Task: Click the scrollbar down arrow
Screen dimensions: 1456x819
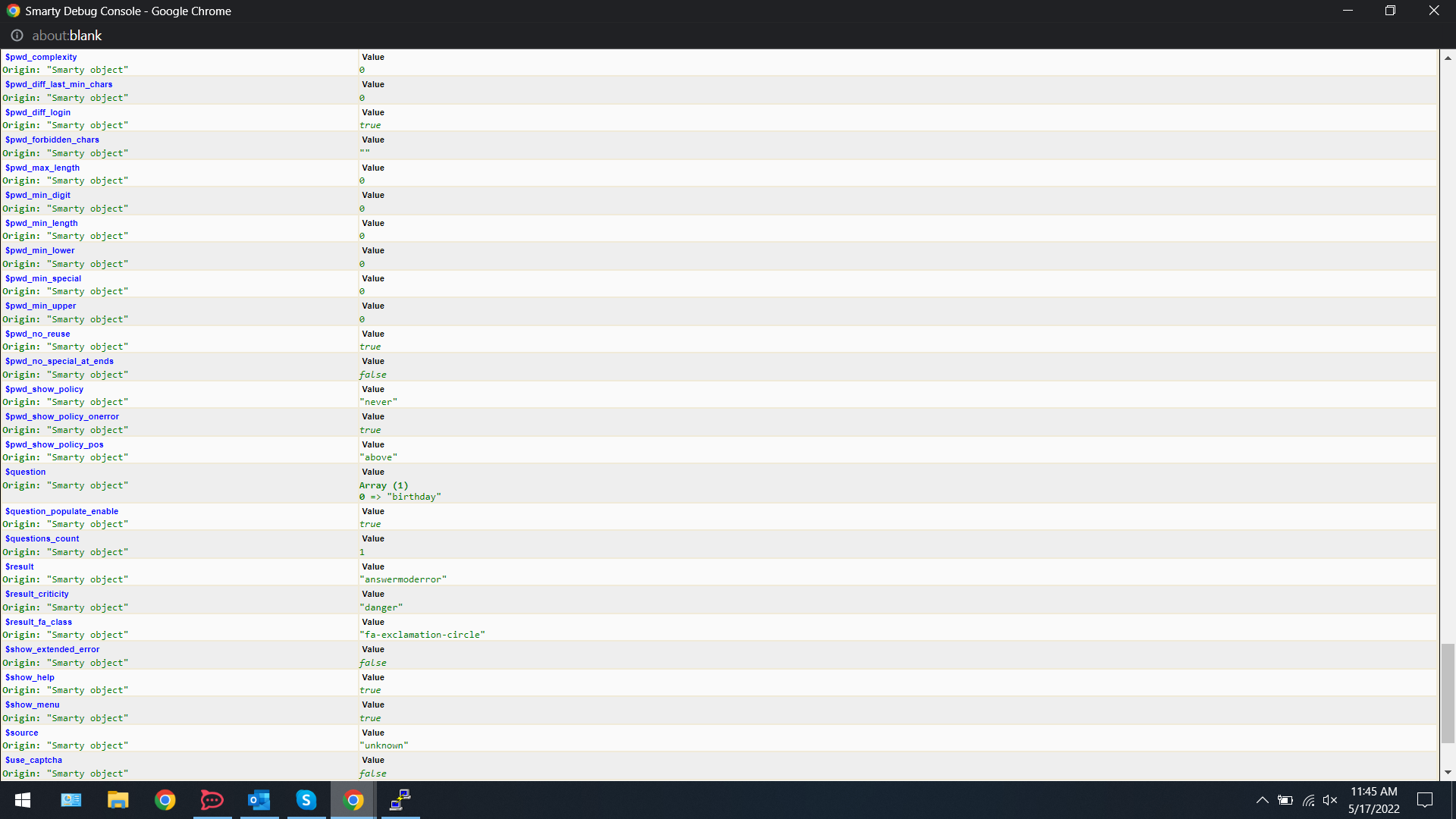Action: click(x=1448, y=773)
